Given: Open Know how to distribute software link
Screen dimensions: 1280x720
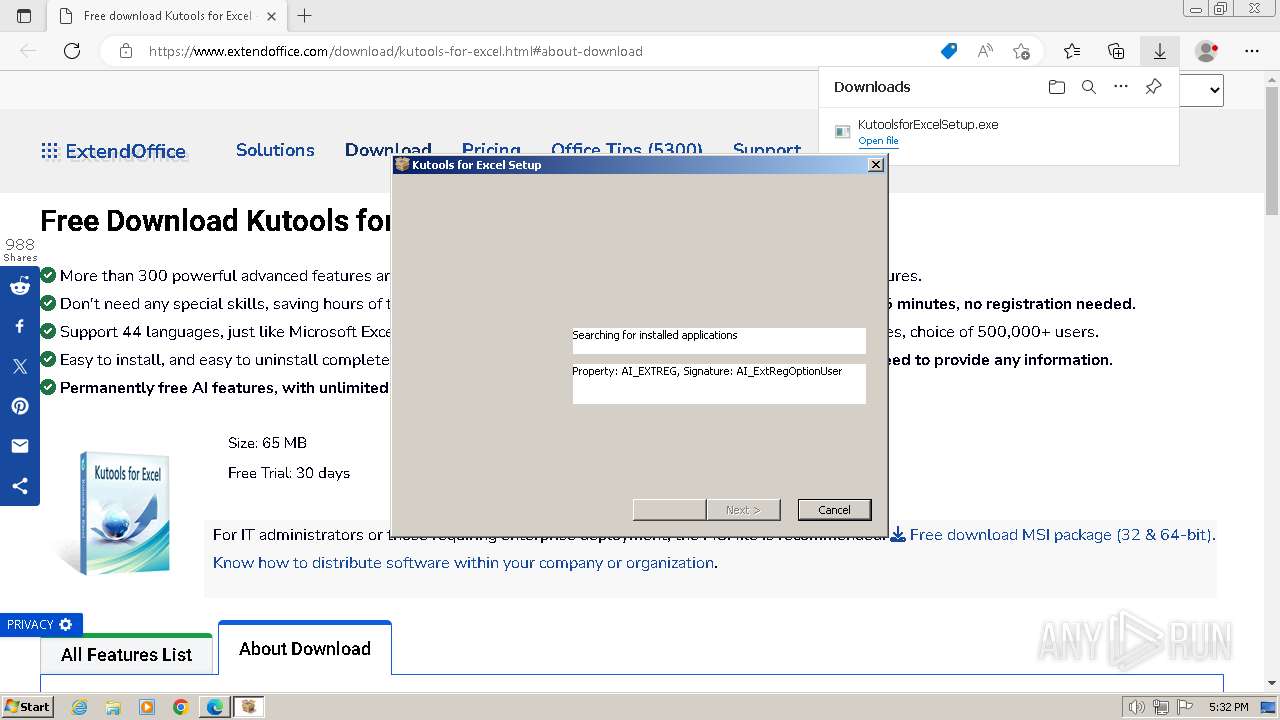Looking at the screenshot, I should 464,563.
